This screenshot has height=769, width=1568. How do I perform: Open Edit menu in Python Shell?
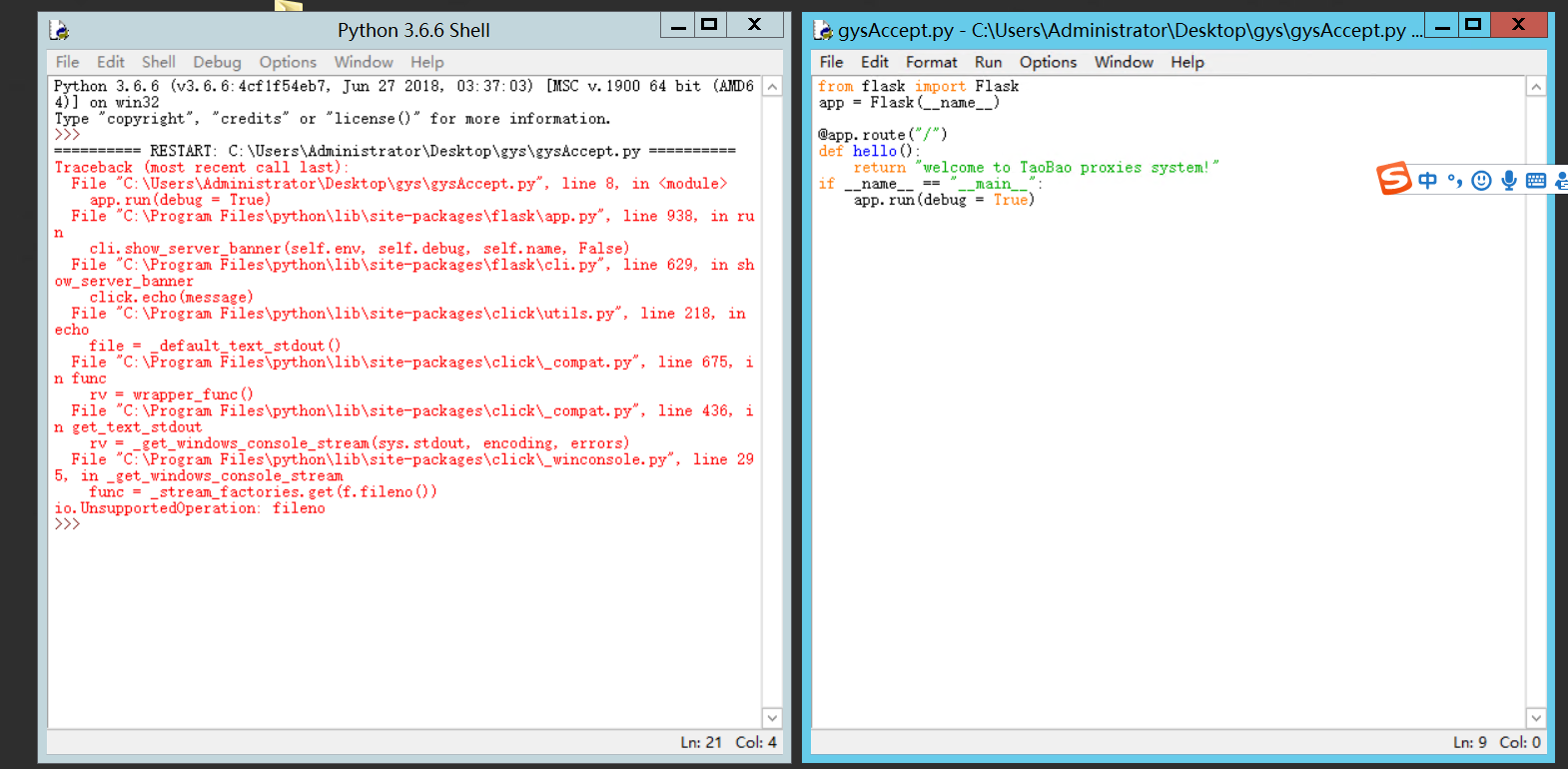(111, 62)
